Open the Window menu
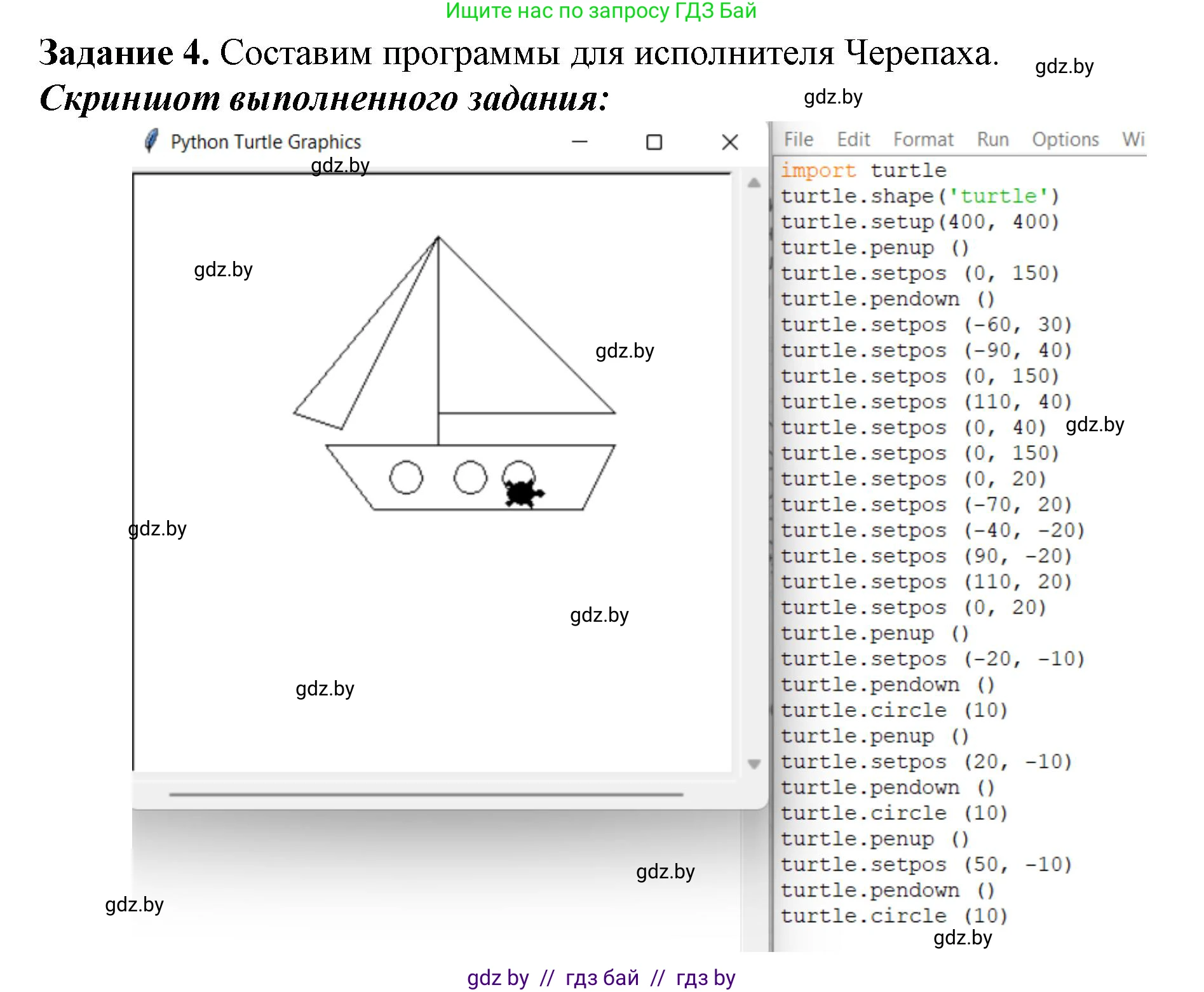Viewport: 1204px width, 992px height. click(1133, 139)
